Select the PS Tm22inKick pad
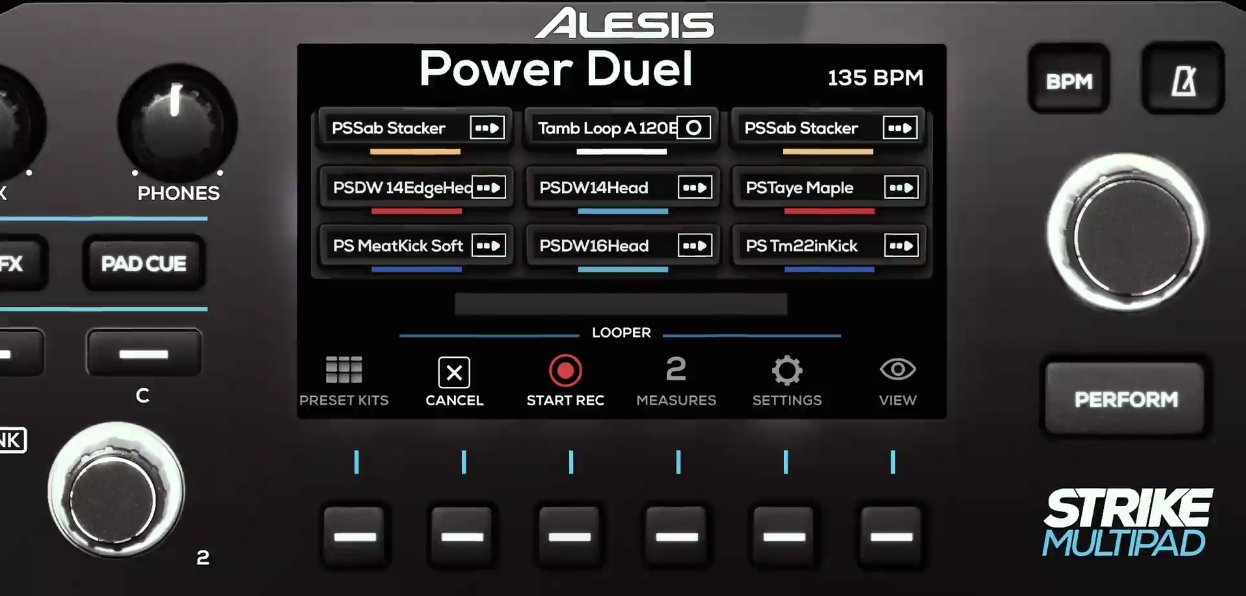The height and width of the screenshot is (596, 1246). pos(829,245)
